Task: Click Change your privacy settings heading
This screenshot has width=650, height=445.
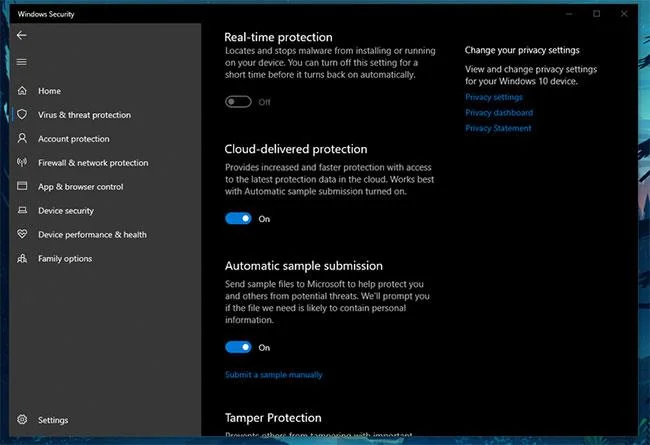Action: coord(522,50)
